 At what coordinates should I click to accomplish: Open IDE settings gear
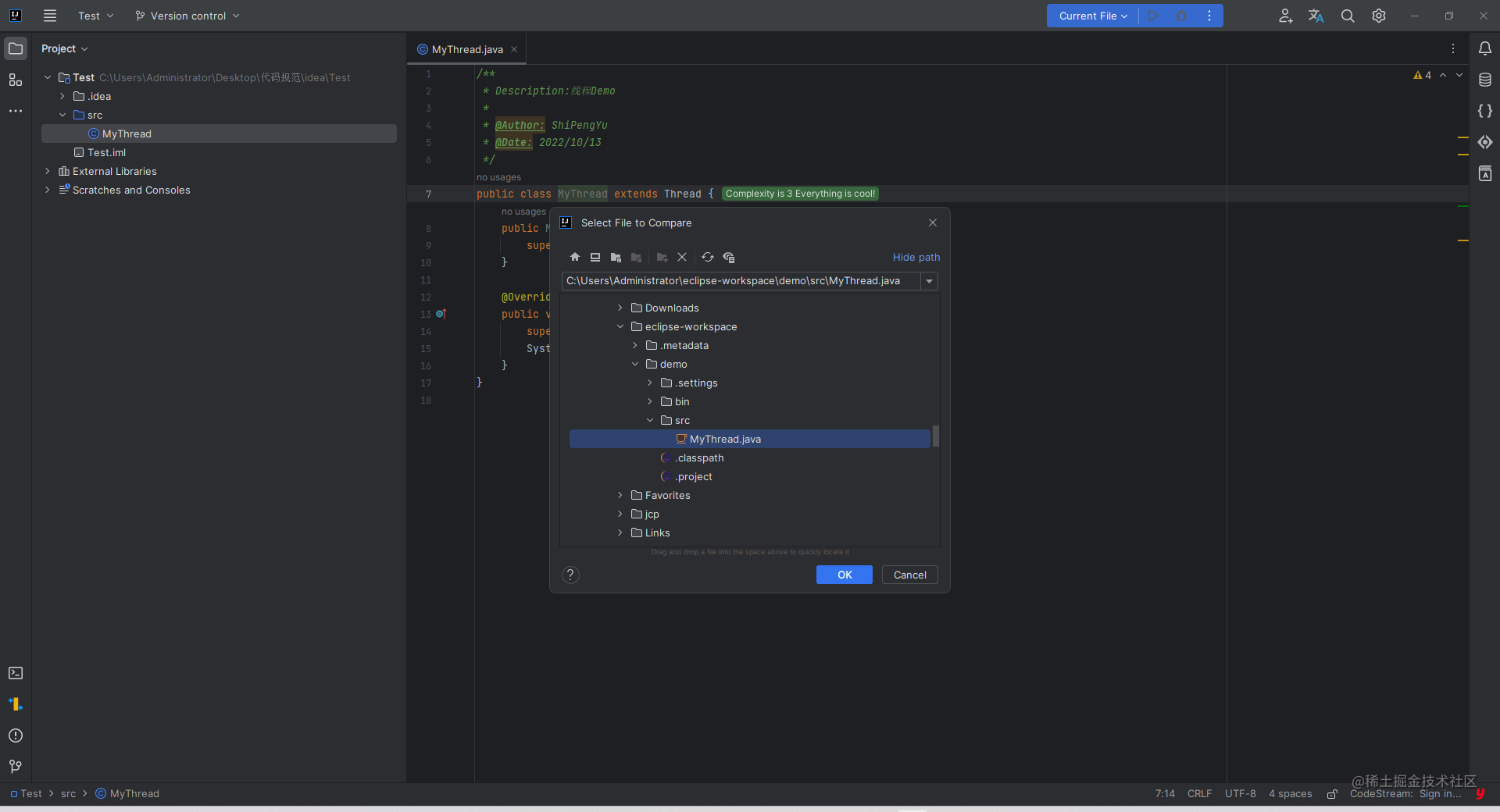click(1379, 16)
